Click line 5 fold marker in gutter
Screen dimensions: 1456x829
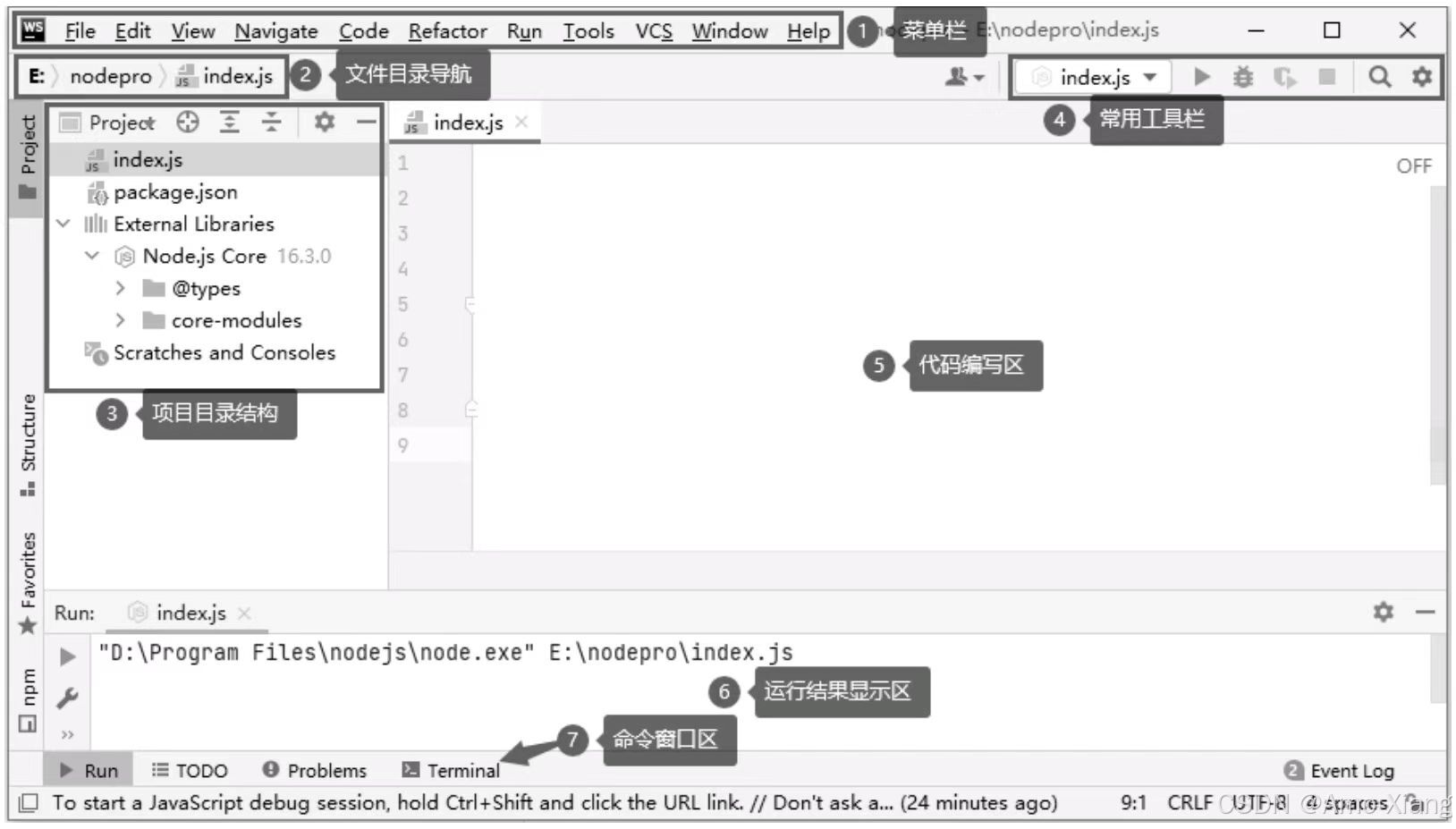pyautogui.click(x=470, y=304)
